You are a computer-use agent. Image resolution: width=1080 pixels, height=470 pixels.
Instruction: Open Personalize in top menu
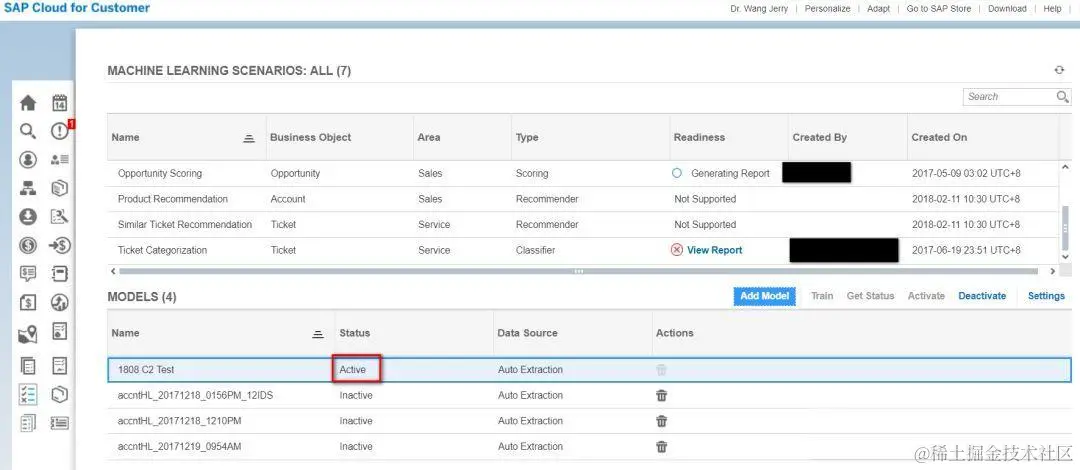(x=827, y=9)
